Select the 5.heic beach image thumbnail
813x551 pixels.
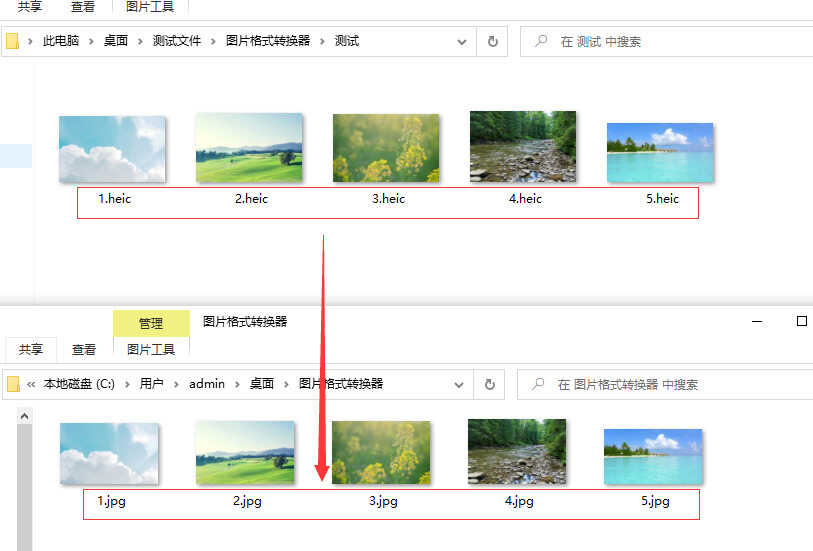click(660, 153)
